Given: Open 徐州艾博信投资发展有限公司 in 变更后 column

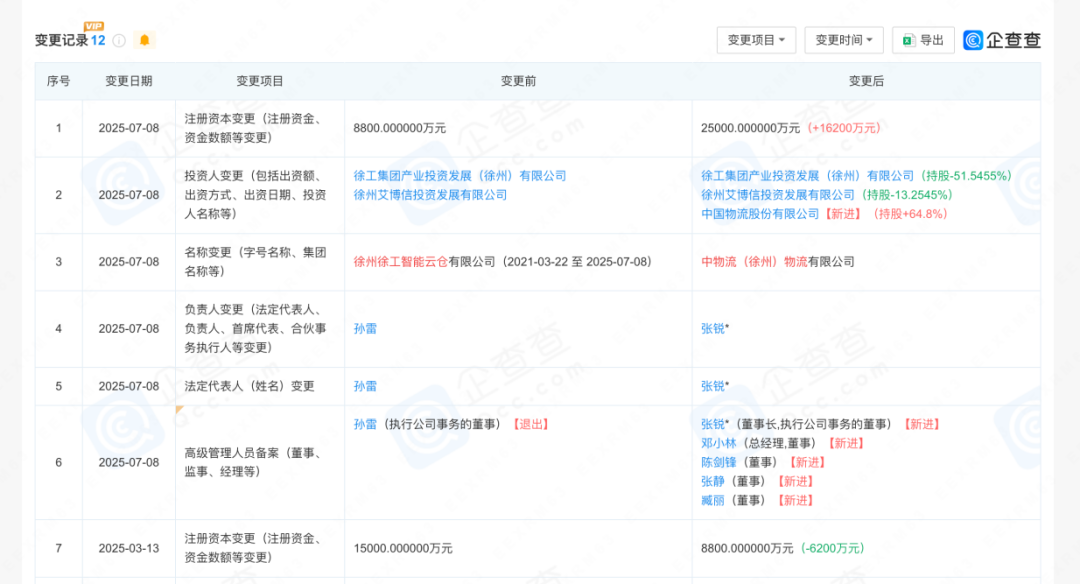Looking at the screenshot, I should point(778,195).
